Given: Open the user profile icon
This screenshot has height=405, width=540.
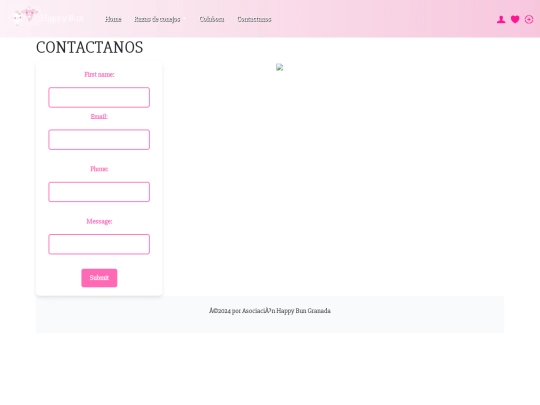Looking at the screenshot, I should tap(501, 20).
